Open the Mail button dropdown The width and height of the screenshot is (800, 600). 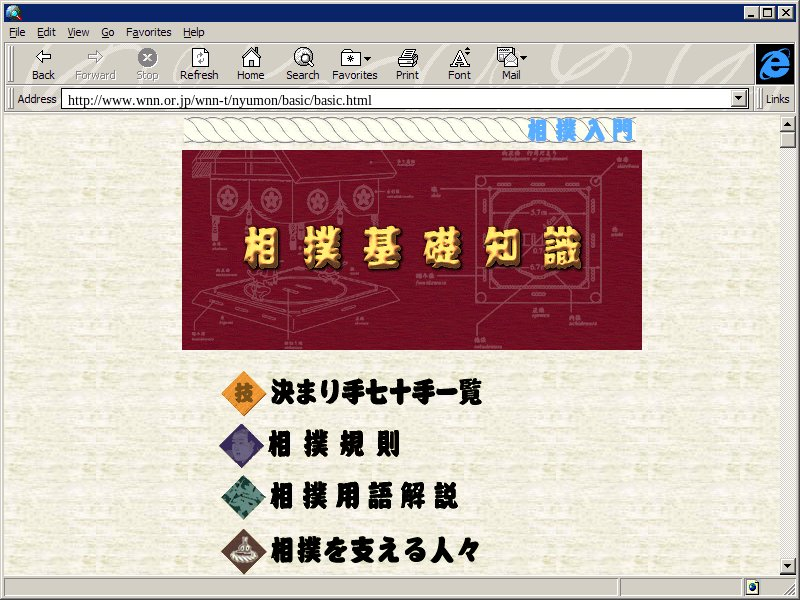[x=523, y=58]
